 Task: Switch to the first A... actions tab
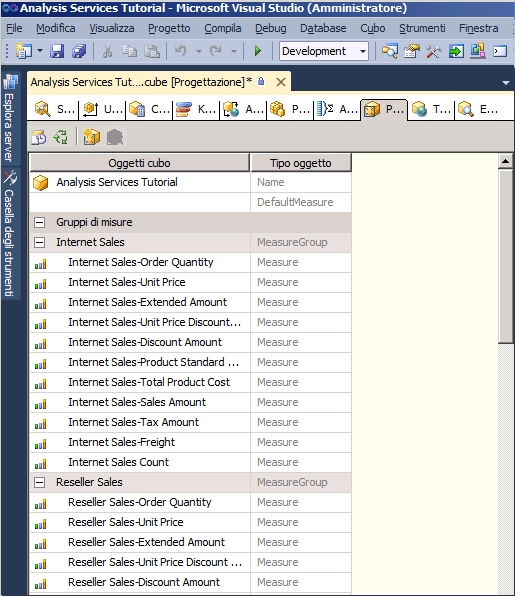coord(243,110)
